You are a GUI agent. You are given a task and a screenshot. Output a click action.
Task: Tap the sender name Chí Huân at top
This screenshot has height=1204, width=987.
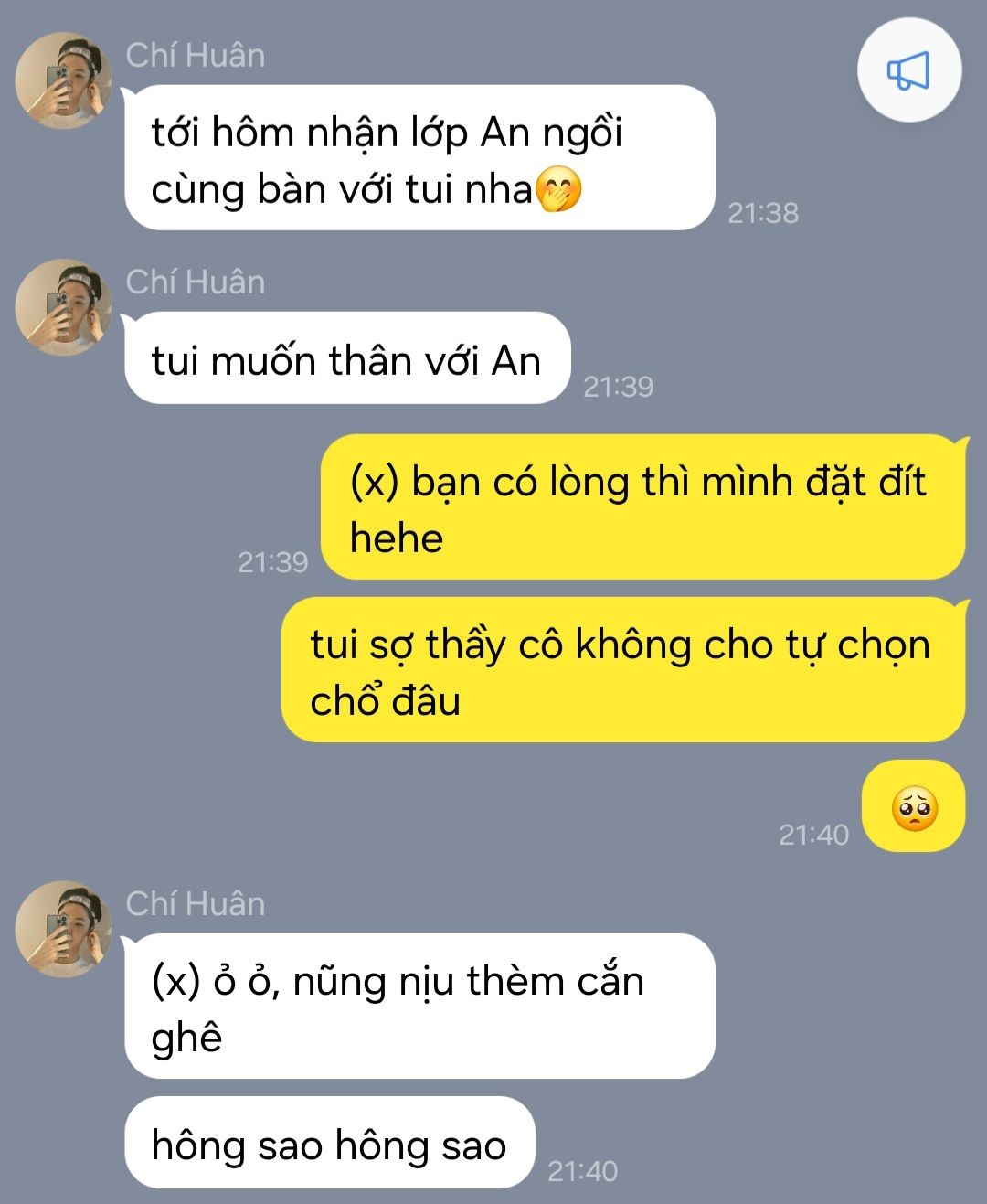click(x=196, y=55)
